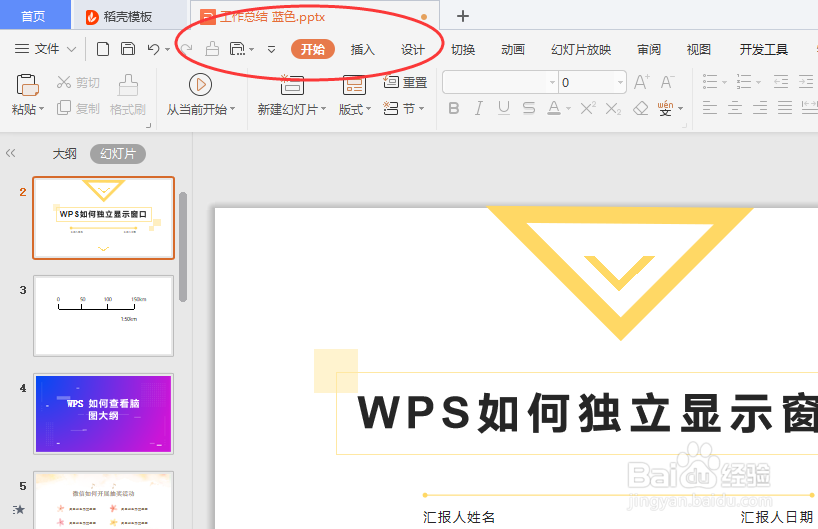This screenshot has height=529, width=818.
Task: Switch to the 大纲 outline view
Action: tap(65, 153)
